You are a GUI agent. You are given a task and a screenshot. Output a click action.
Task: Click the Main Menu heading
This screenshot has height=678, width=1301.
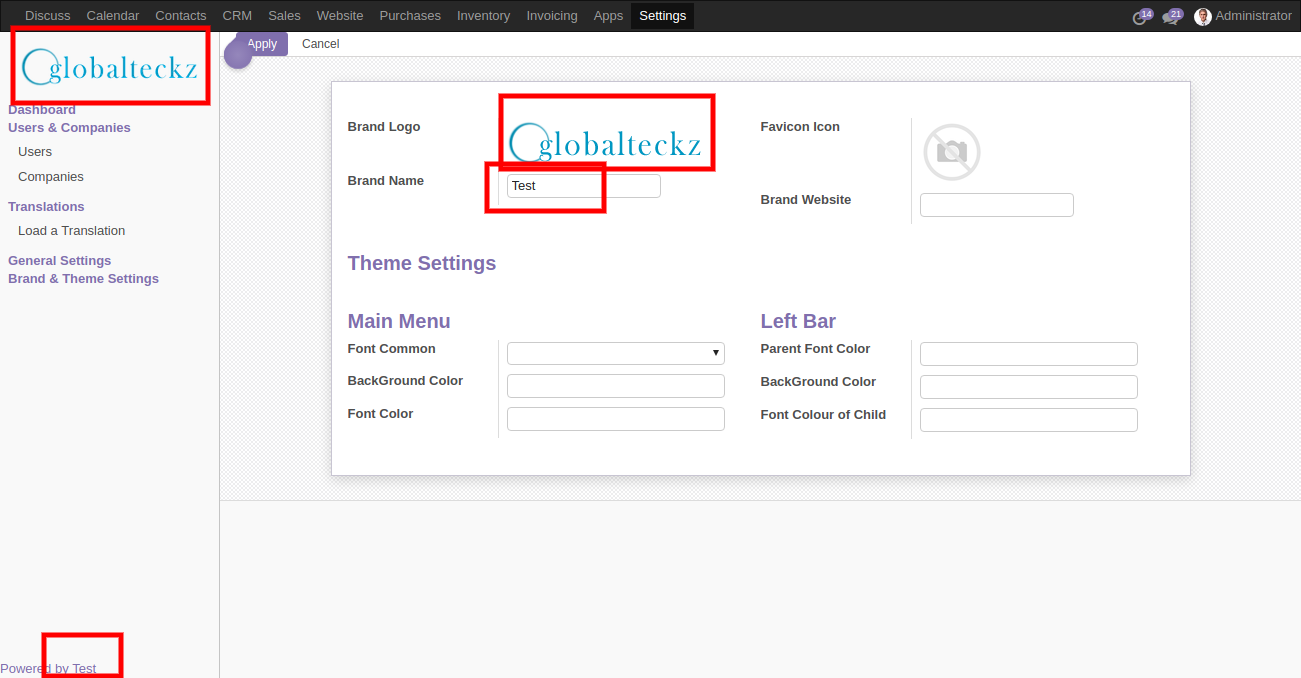click(399, 321)
